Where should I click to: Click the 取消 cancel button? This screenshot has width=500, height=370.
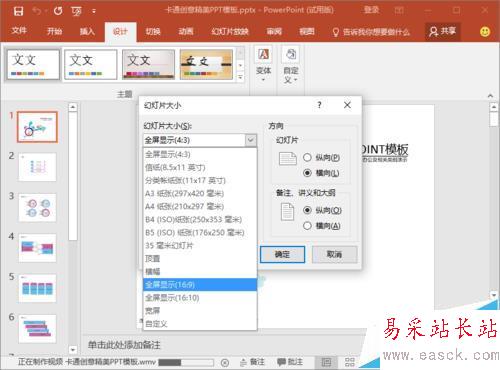click(x=334, y=254)
